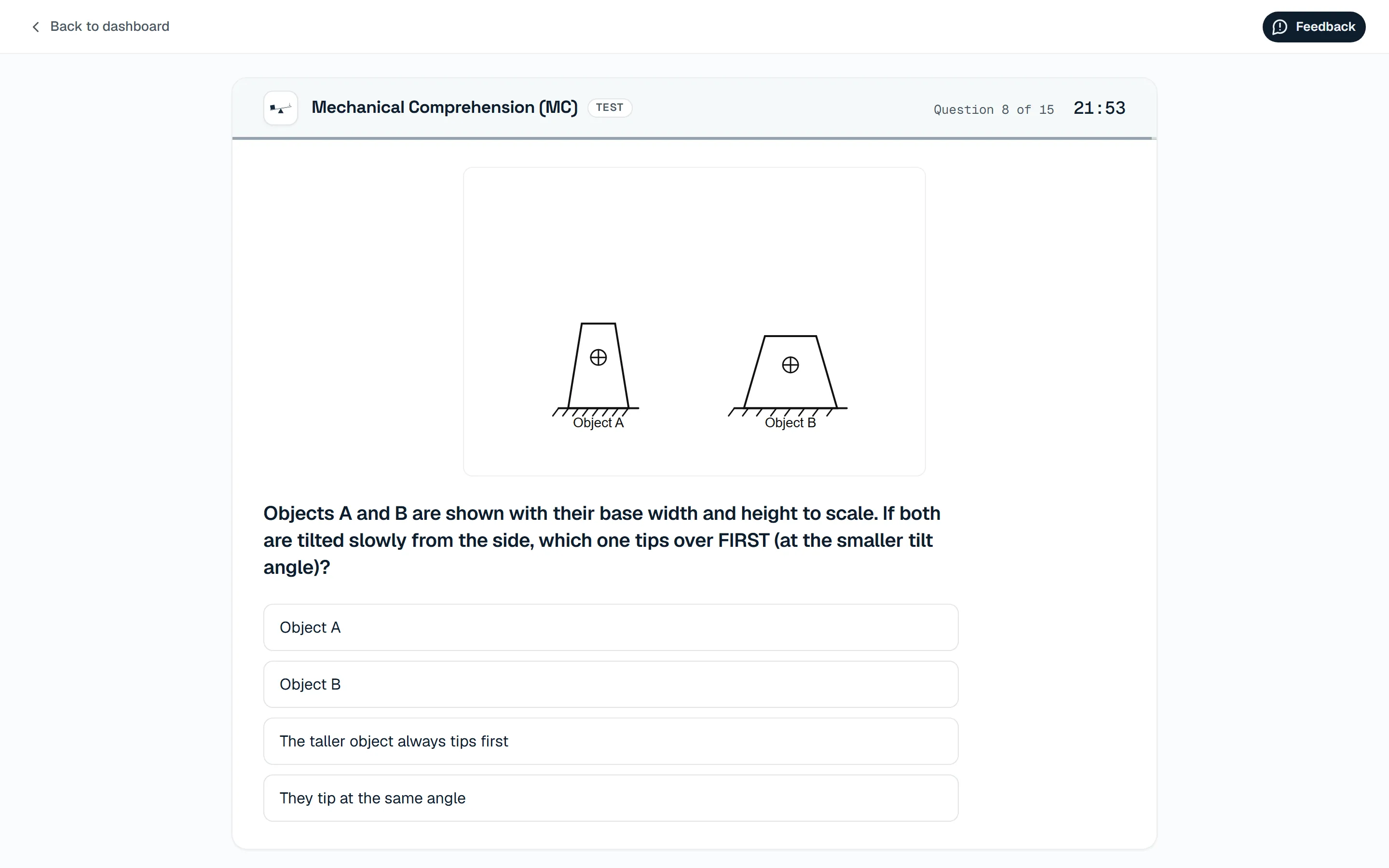Click the quiz progress bar

coord(694,138)
